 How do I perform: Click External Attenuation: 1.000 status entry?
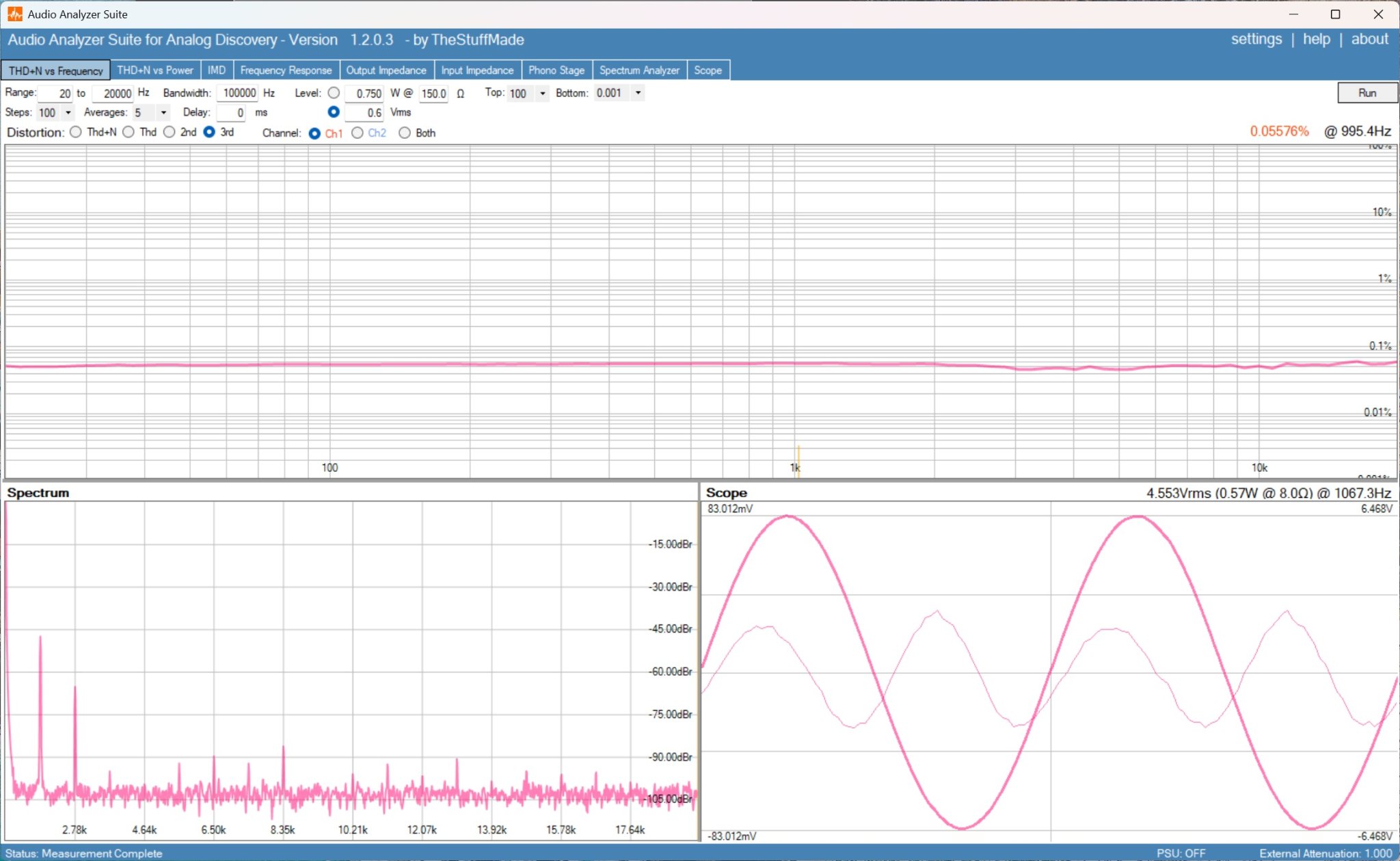coord(1325,853)
